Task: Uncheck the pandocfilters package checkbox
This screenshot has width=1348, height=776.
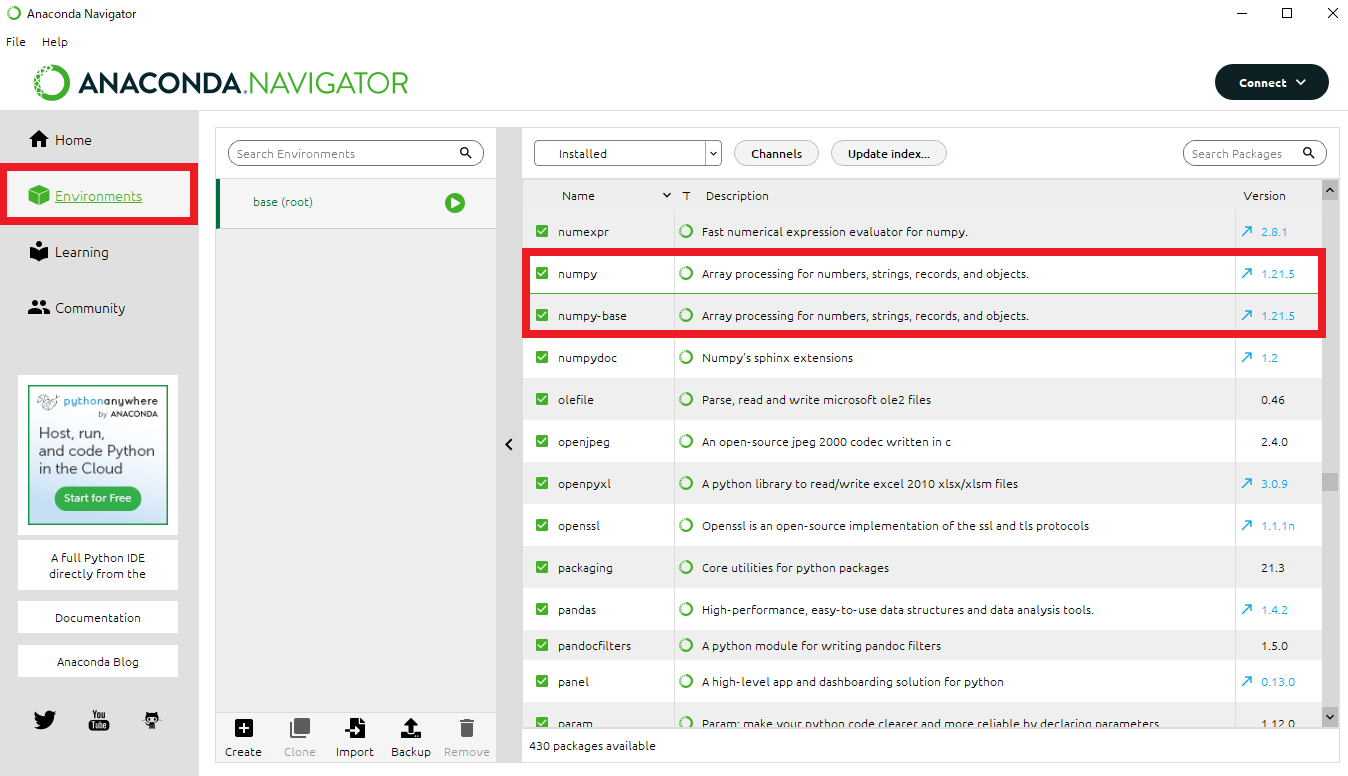Action: [542, 645]
